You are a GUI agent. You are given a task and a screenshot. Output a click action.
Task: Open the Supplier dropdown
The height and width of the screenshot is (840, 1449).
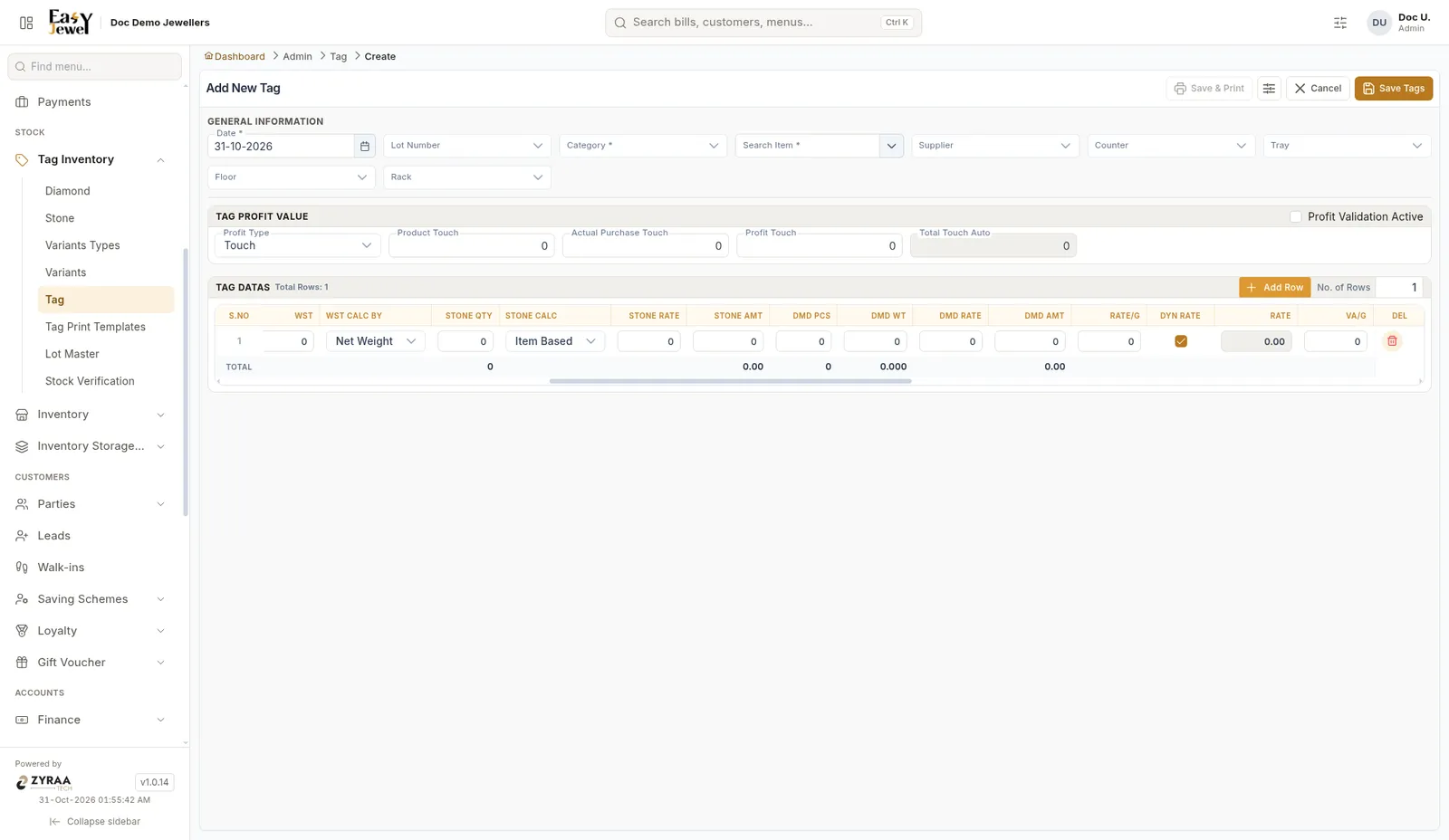(994, 146)
